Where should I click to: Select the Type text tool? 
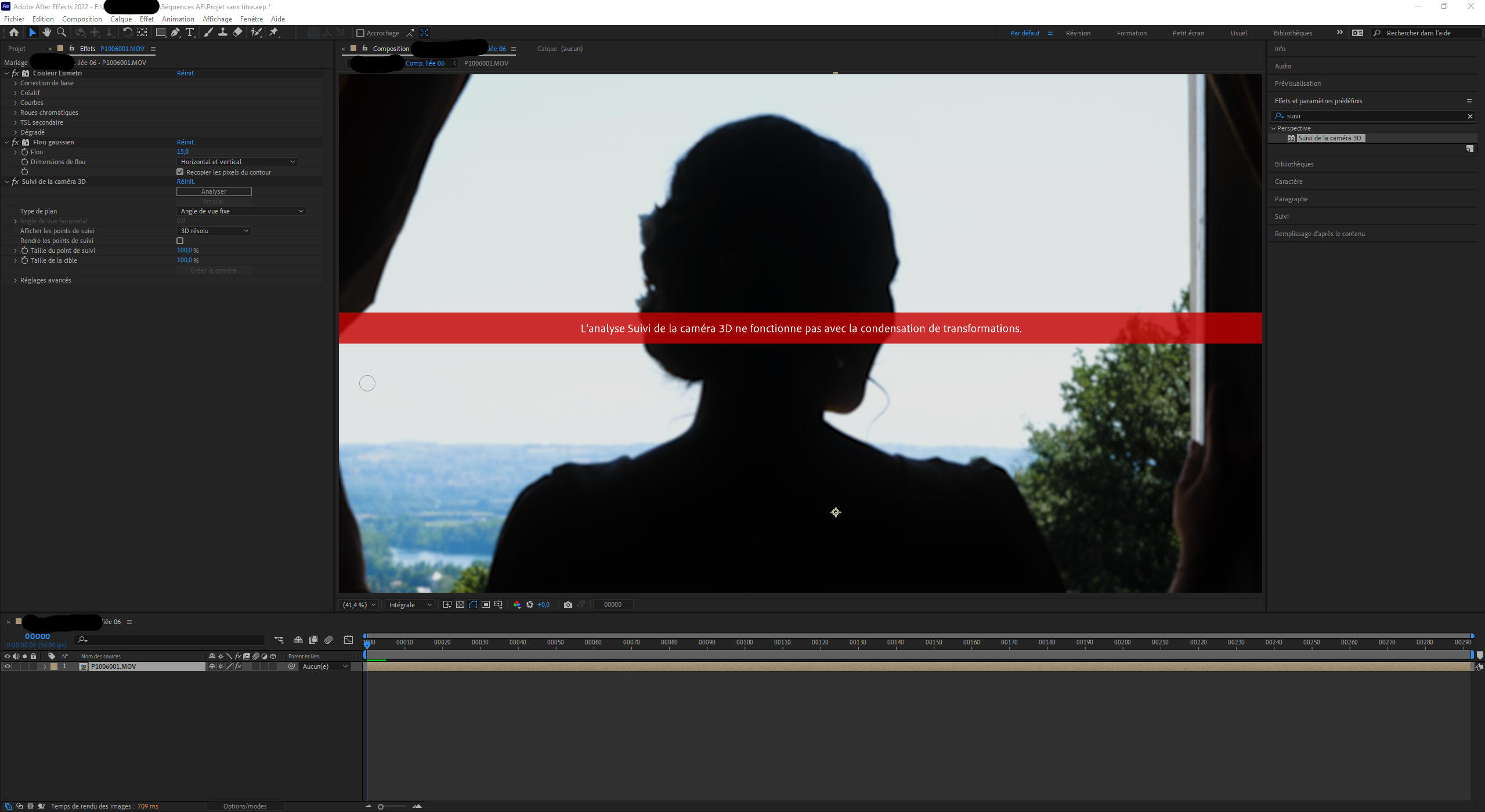[x=190, y=32]
